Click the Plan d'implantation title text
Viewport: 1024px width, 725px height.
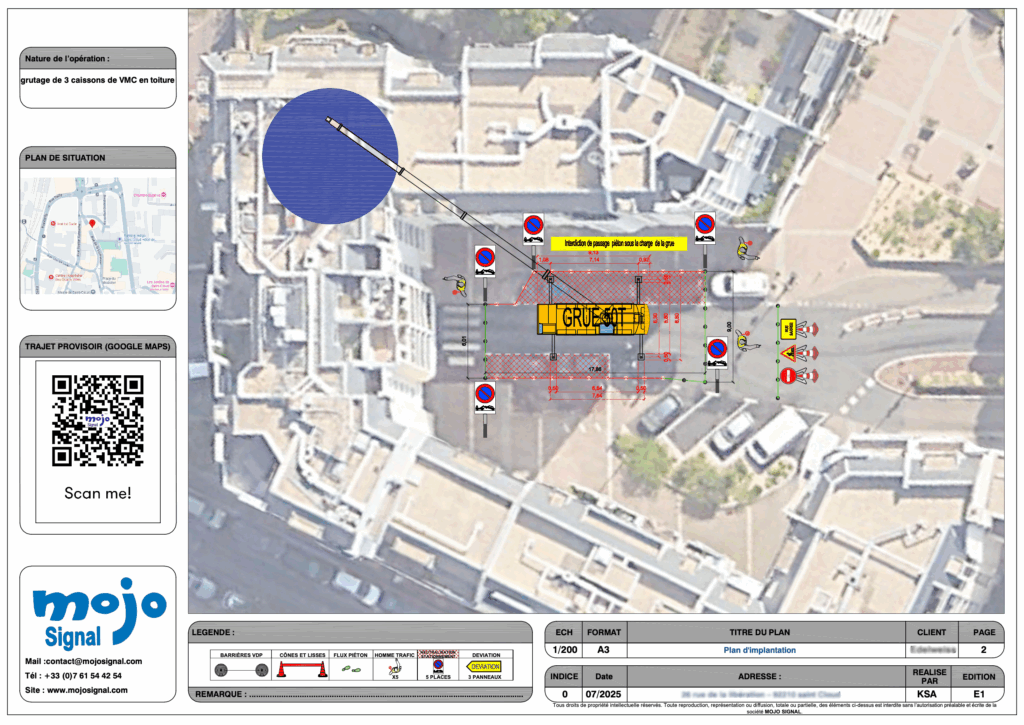pos(760,650)
